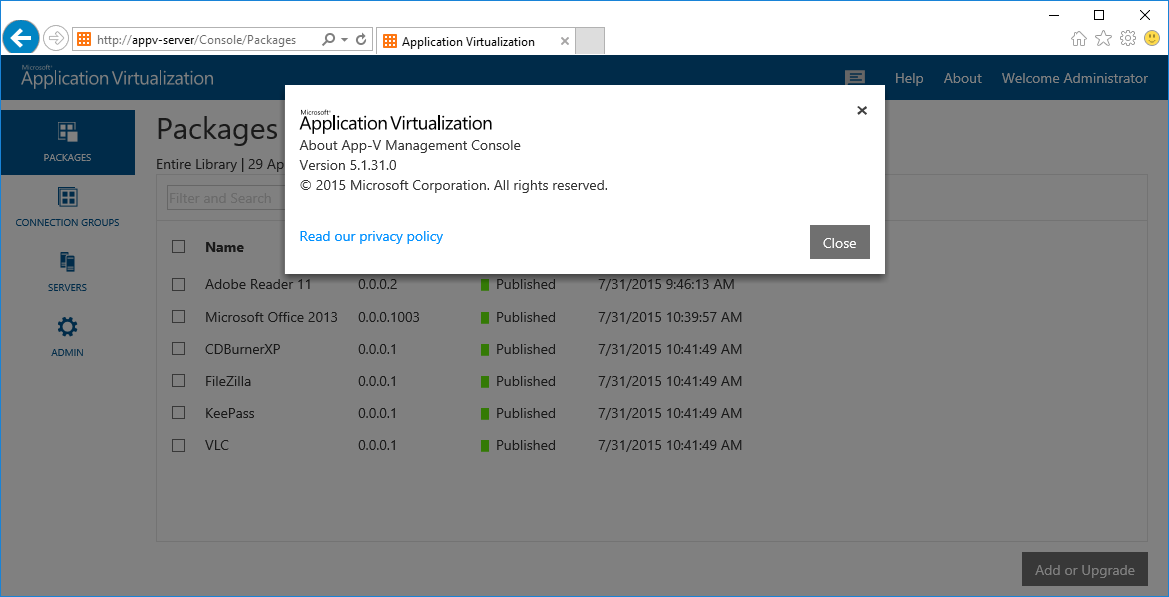Open the Packages section in sidebar
The image size is (1169, 597).
(x=68, y=142)
